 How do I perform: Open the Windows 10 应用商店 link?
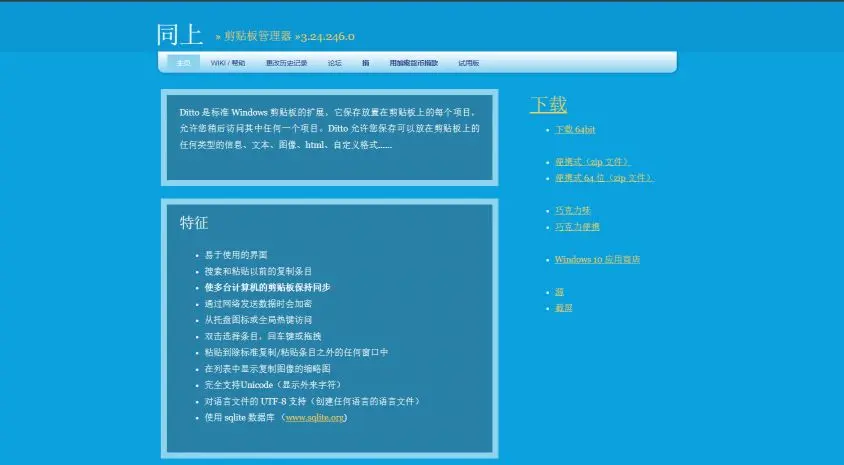point(597,259)
